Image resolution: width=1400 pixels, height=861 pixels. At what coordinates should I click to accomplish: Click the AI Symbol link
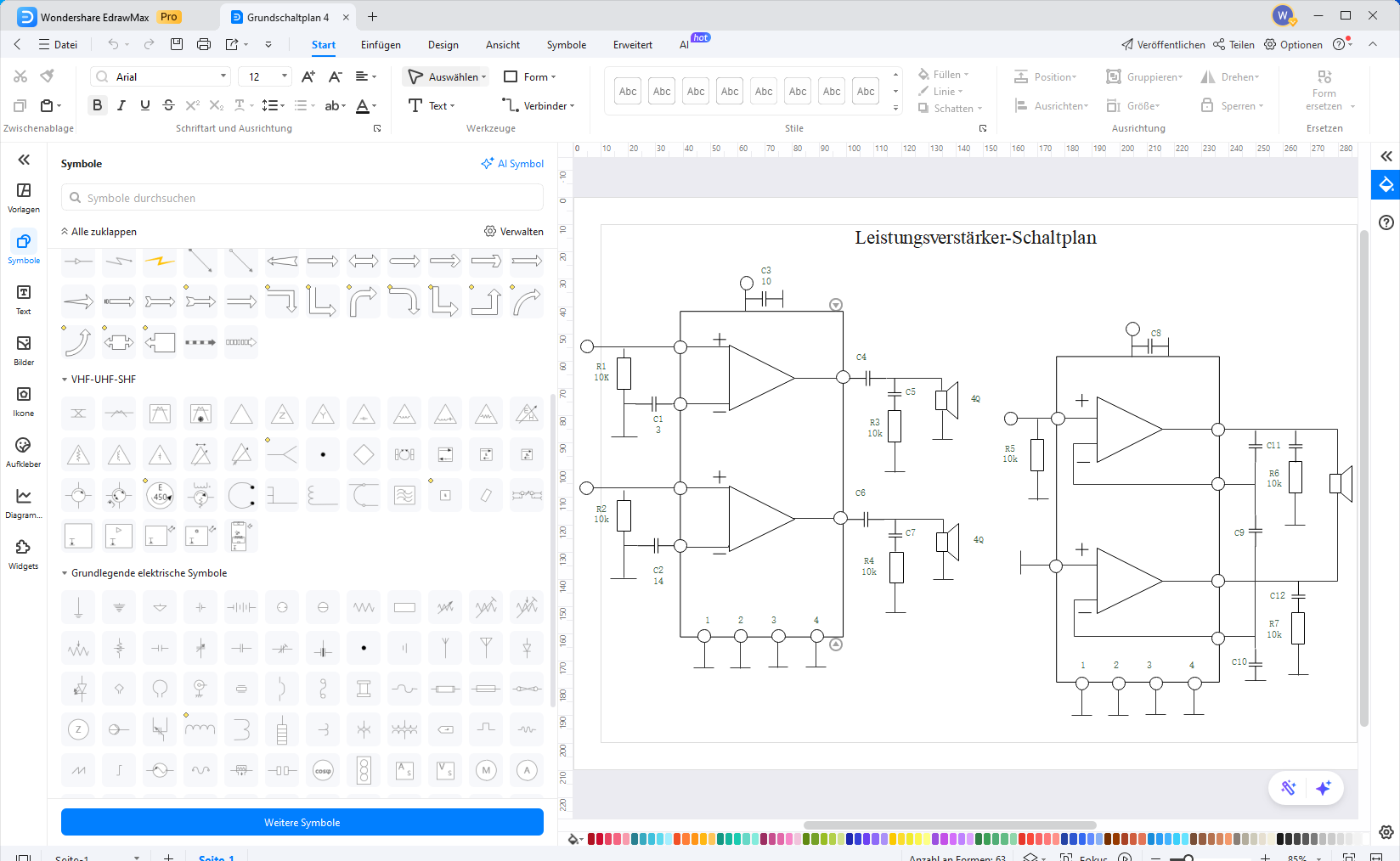[512, 163]
